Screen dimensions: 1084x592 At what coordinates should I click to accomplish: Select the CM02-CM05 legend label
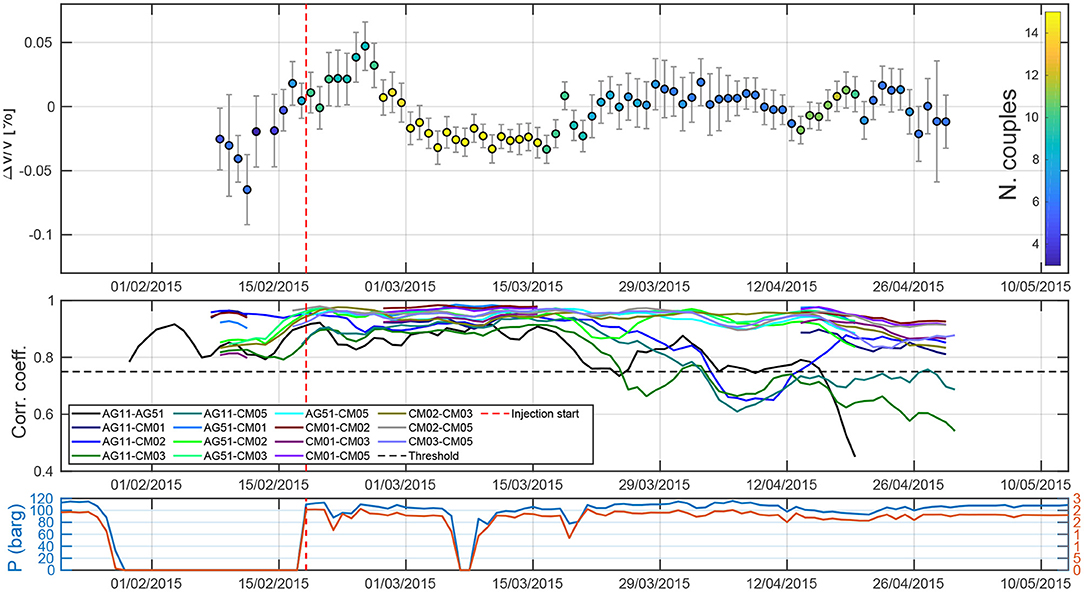coord(442,428)
